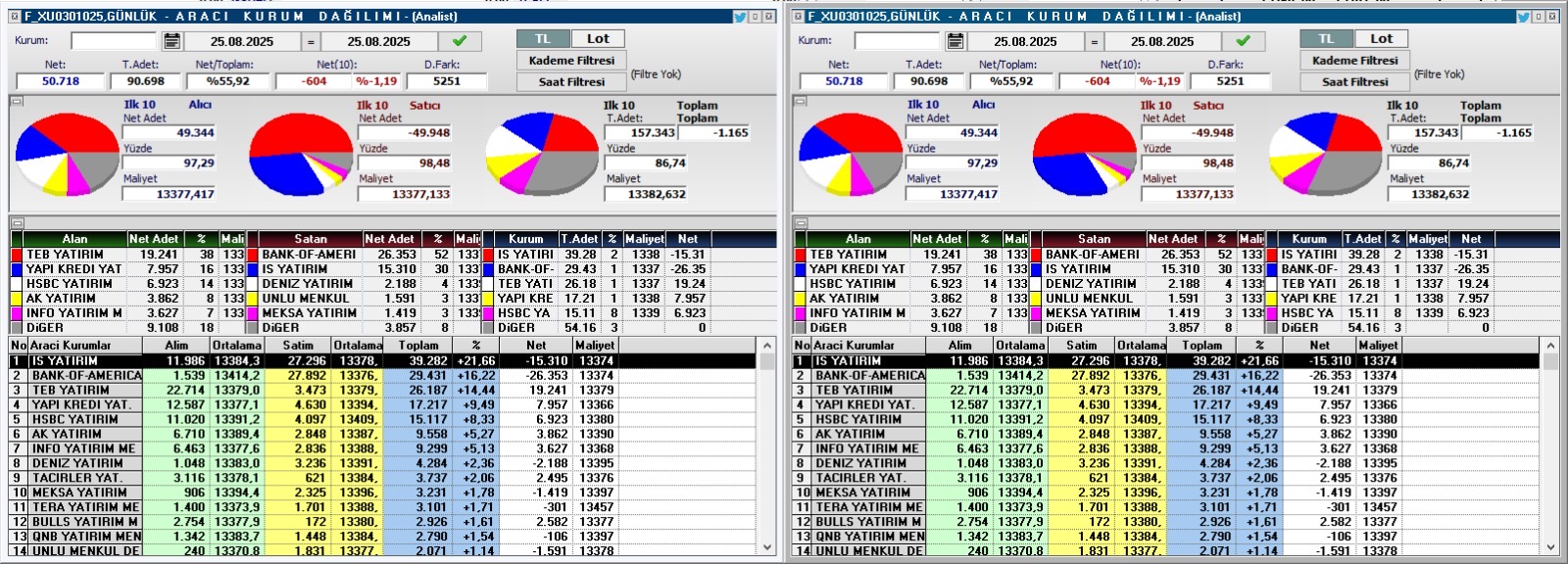Click scrollbar up arrow in left window table
The width and height of the screenshot is (1568, 564).
767,347
